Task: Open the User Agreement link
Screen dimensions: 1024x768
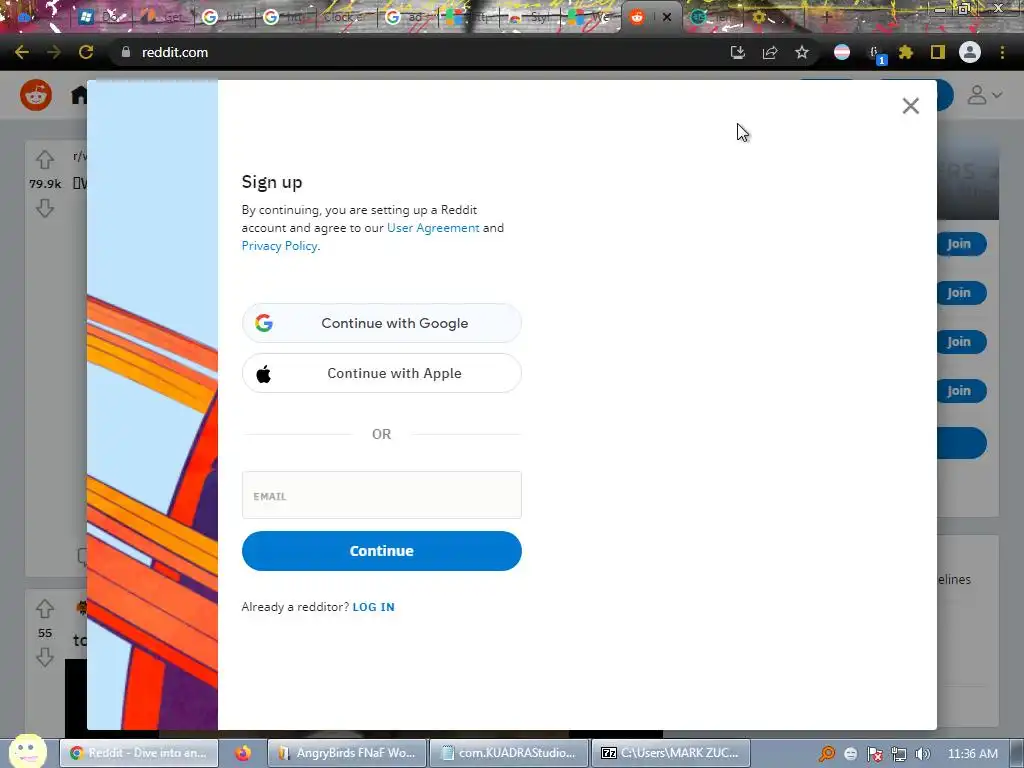Action: [x=433, y=228]
